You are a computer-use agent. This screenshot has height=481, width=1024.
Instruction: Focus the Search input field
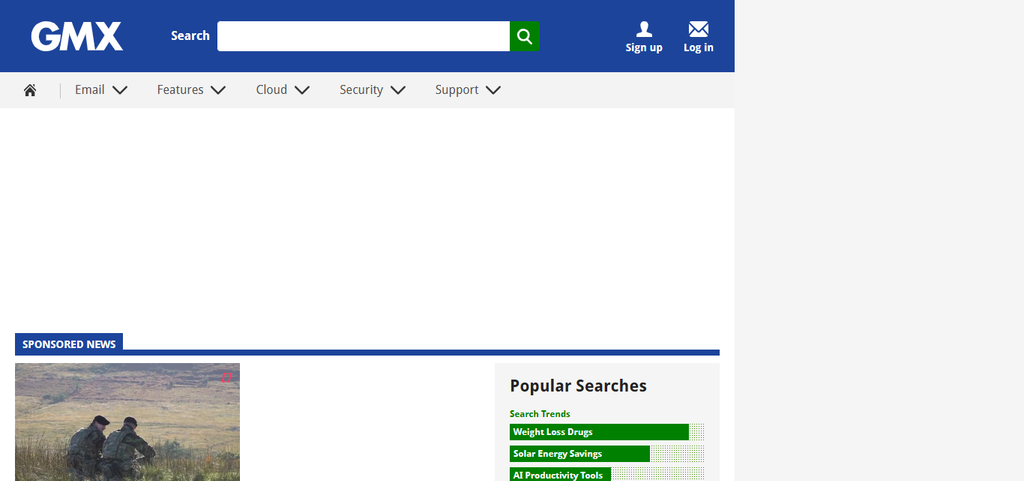click(363, 36)
